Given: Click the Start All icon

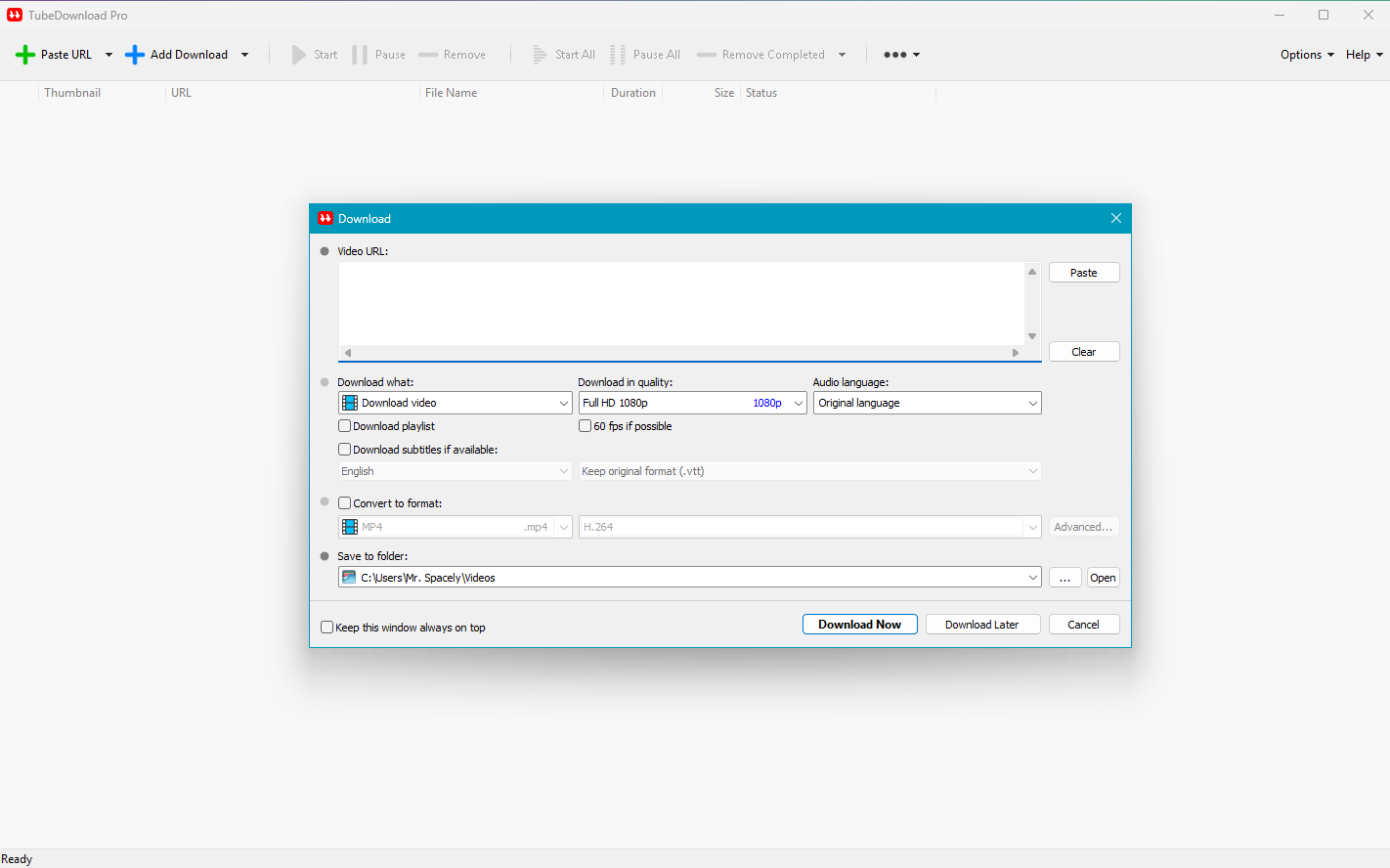Looking at the screenshot, I should point(540,55).
